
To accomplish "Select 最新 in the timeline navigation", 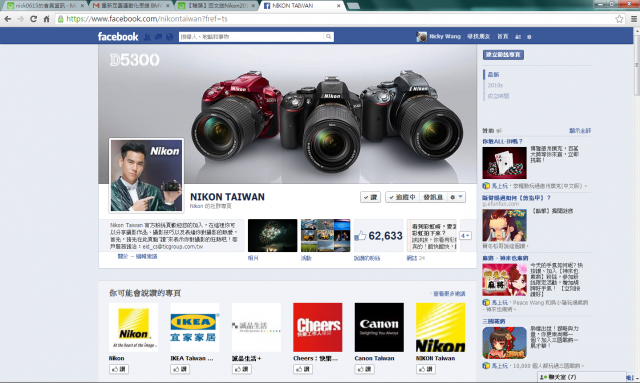I will click(x=493, y=74).
